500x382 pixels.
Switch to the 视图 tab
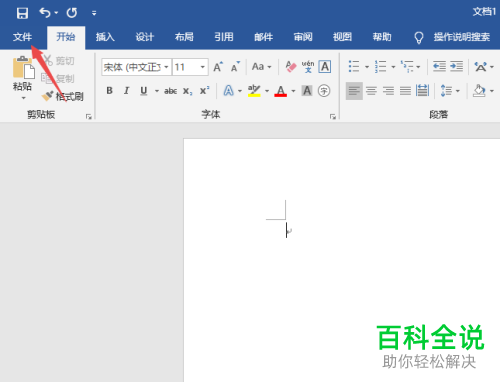click(x=342, y=37)
